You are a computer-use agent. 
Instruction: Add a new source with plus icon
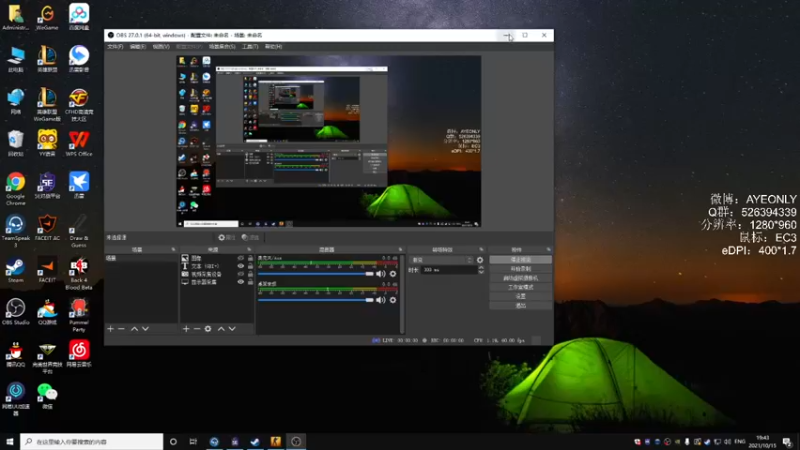pyautogui.click(x=186, y=329)
